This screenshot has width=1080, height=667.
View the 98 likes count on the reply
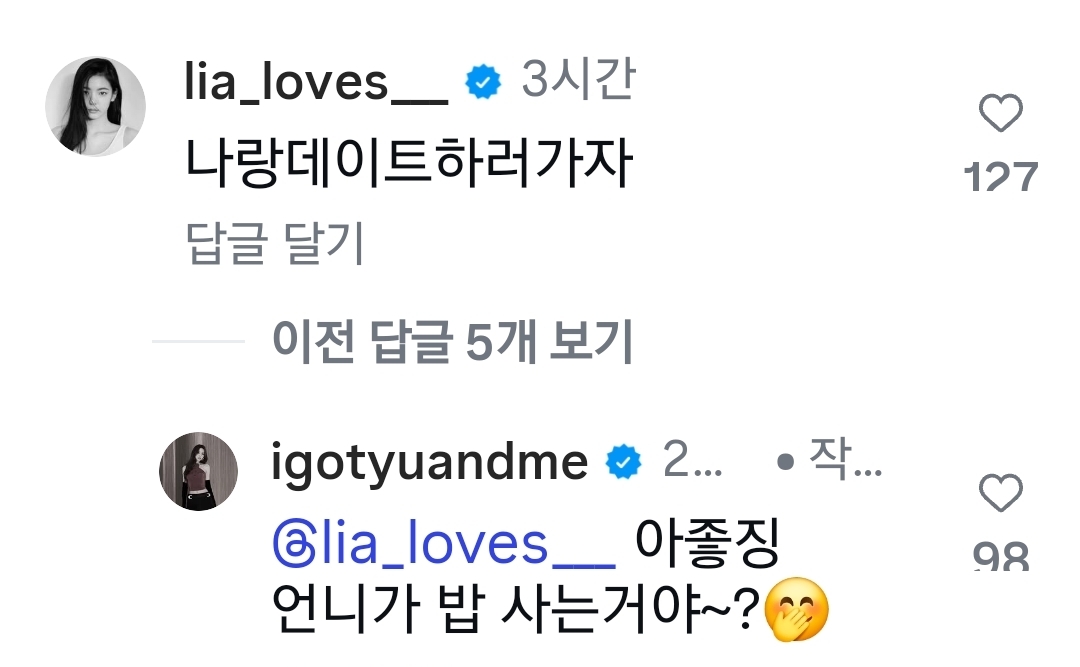1000,557
